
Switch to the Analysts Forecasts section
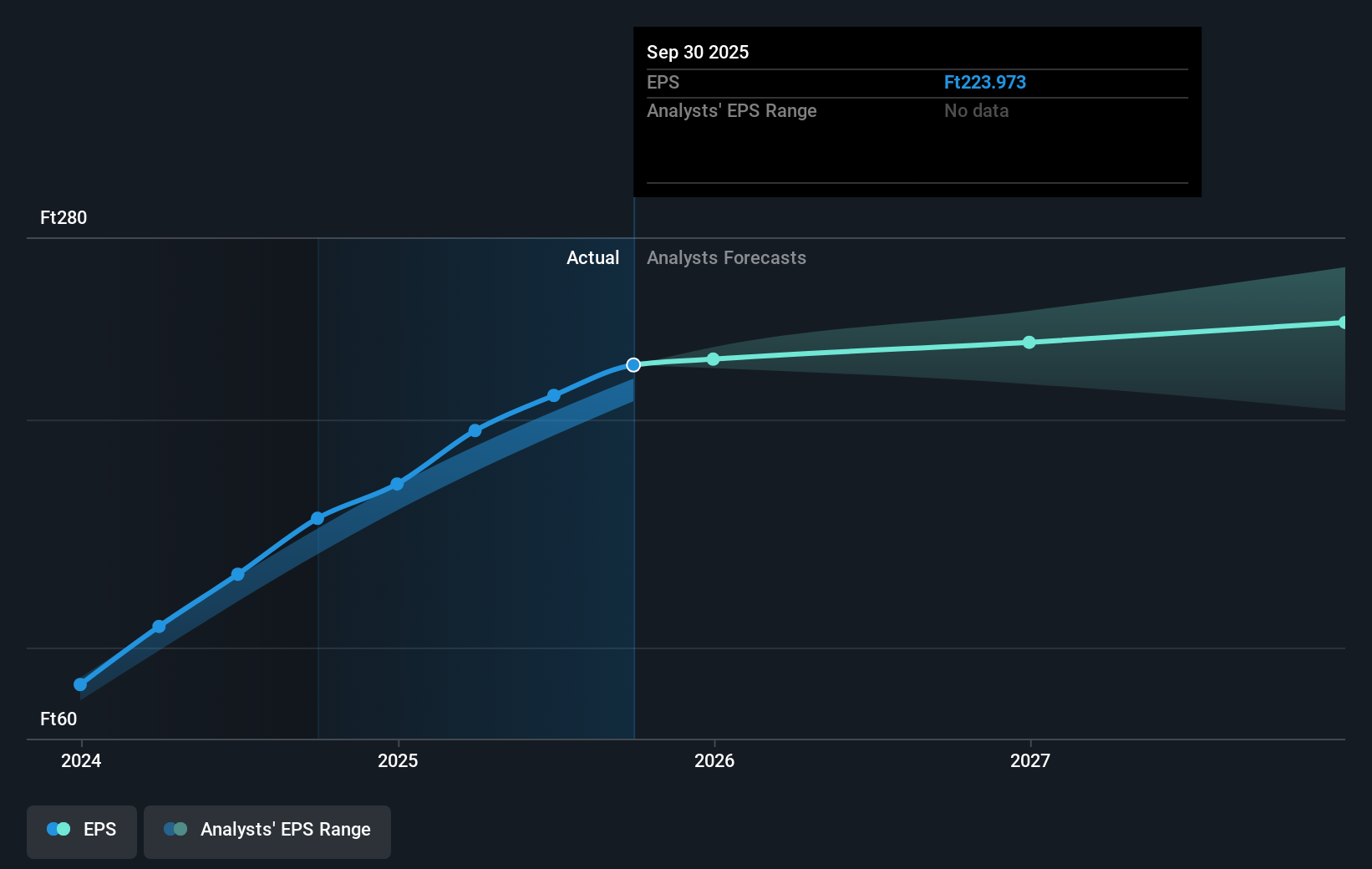[x=726, y=258]
